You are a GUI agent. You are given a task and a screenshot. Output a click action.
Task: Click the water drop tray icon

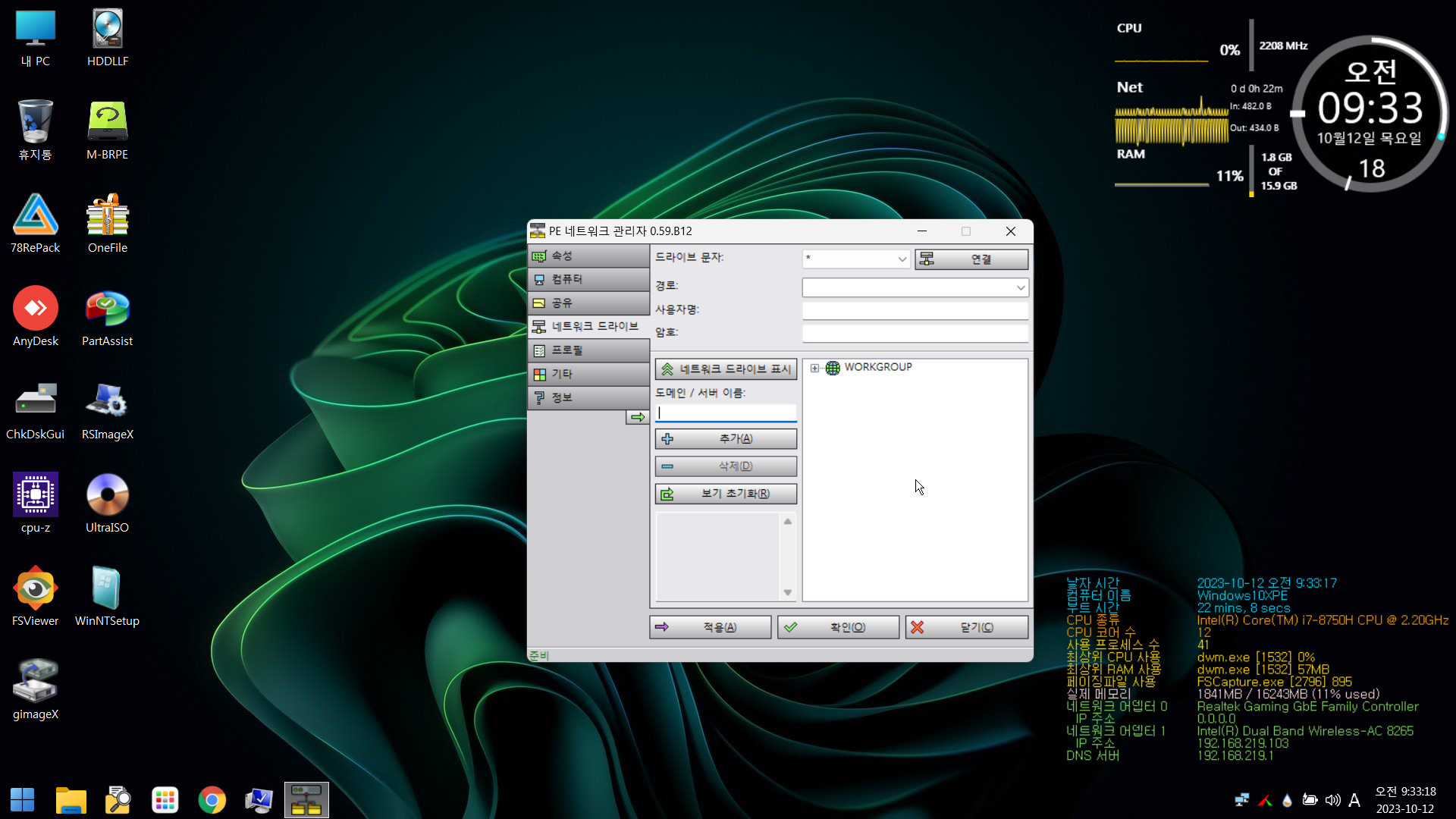pos(1287,800)
